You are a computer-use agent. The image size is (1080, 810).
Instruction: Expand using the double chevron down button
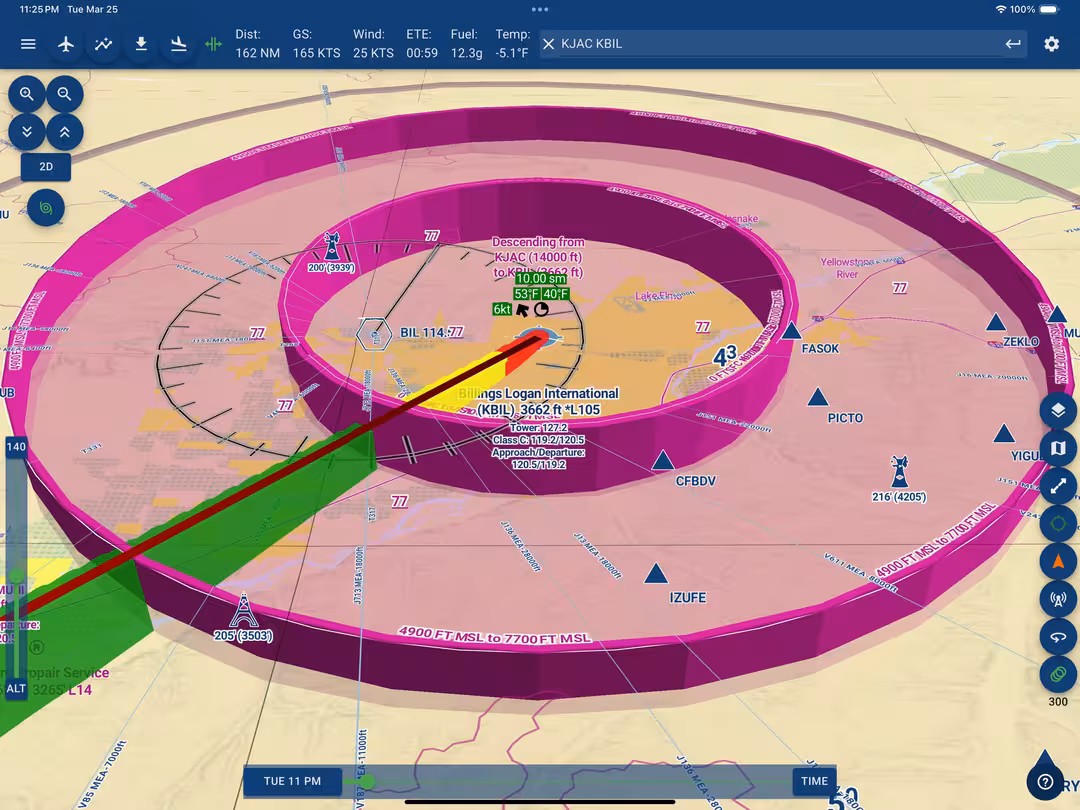click(27, 131)
